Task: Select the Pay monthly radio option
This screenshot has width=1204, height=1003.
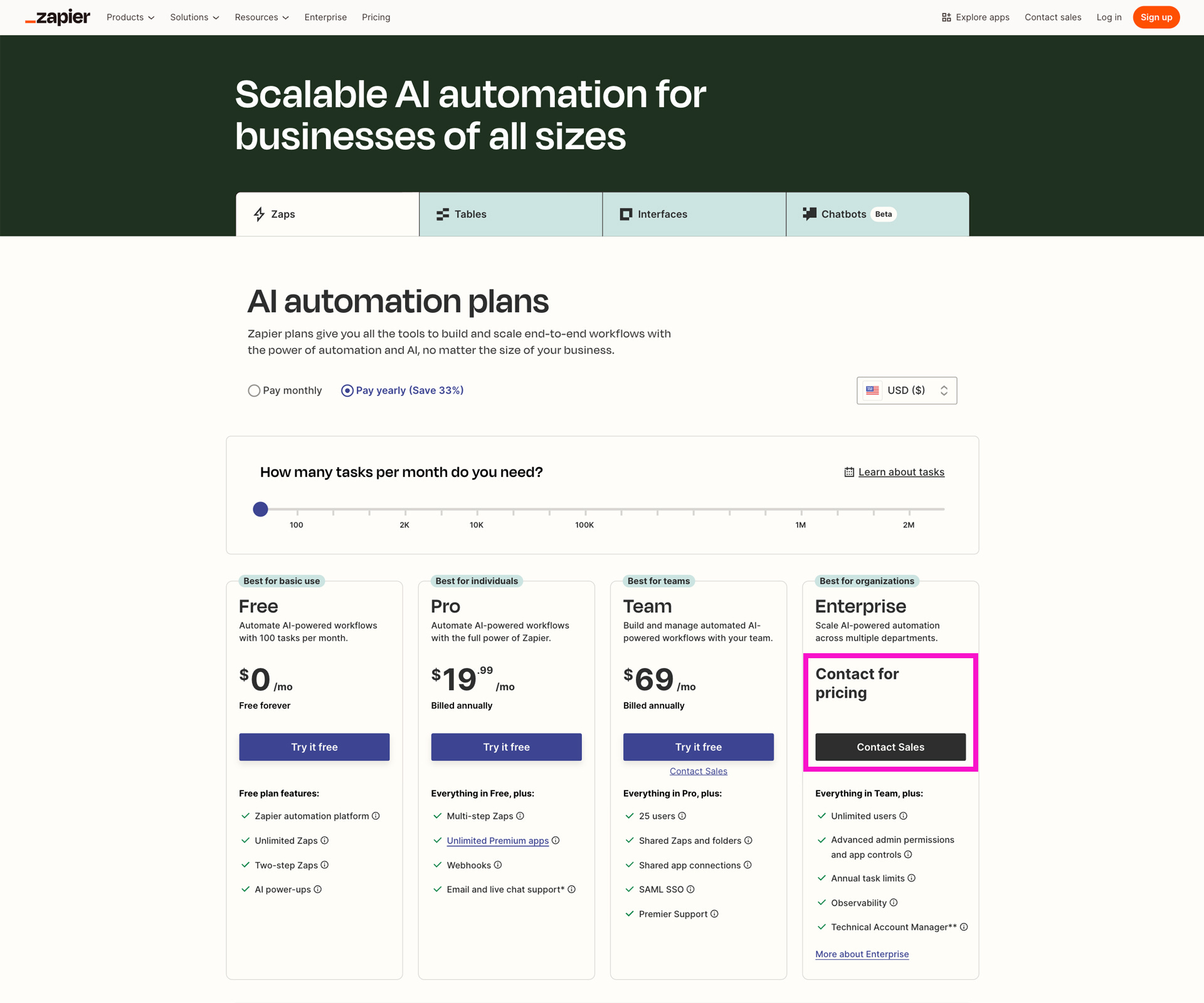Action: point(254,391)
